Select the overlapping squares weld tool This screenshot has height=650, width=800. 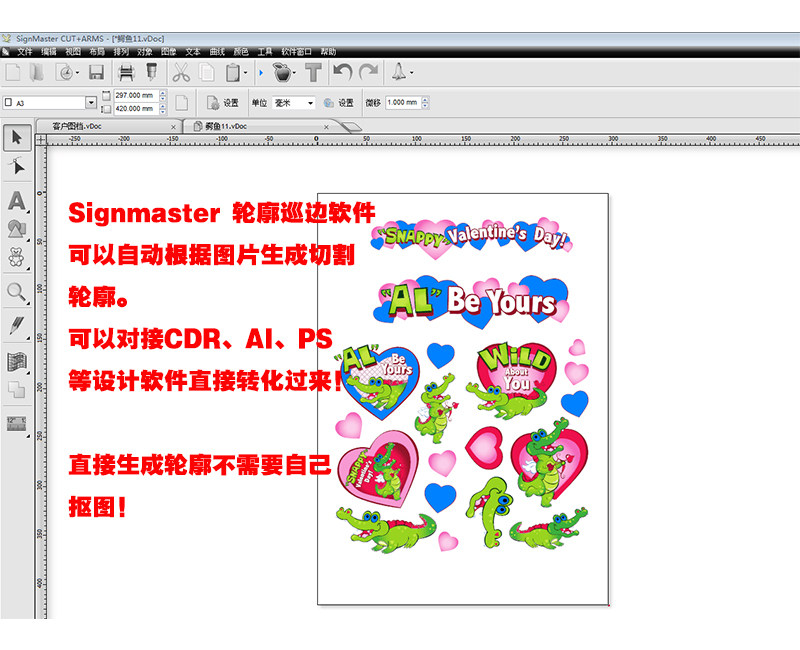point(16,389)
